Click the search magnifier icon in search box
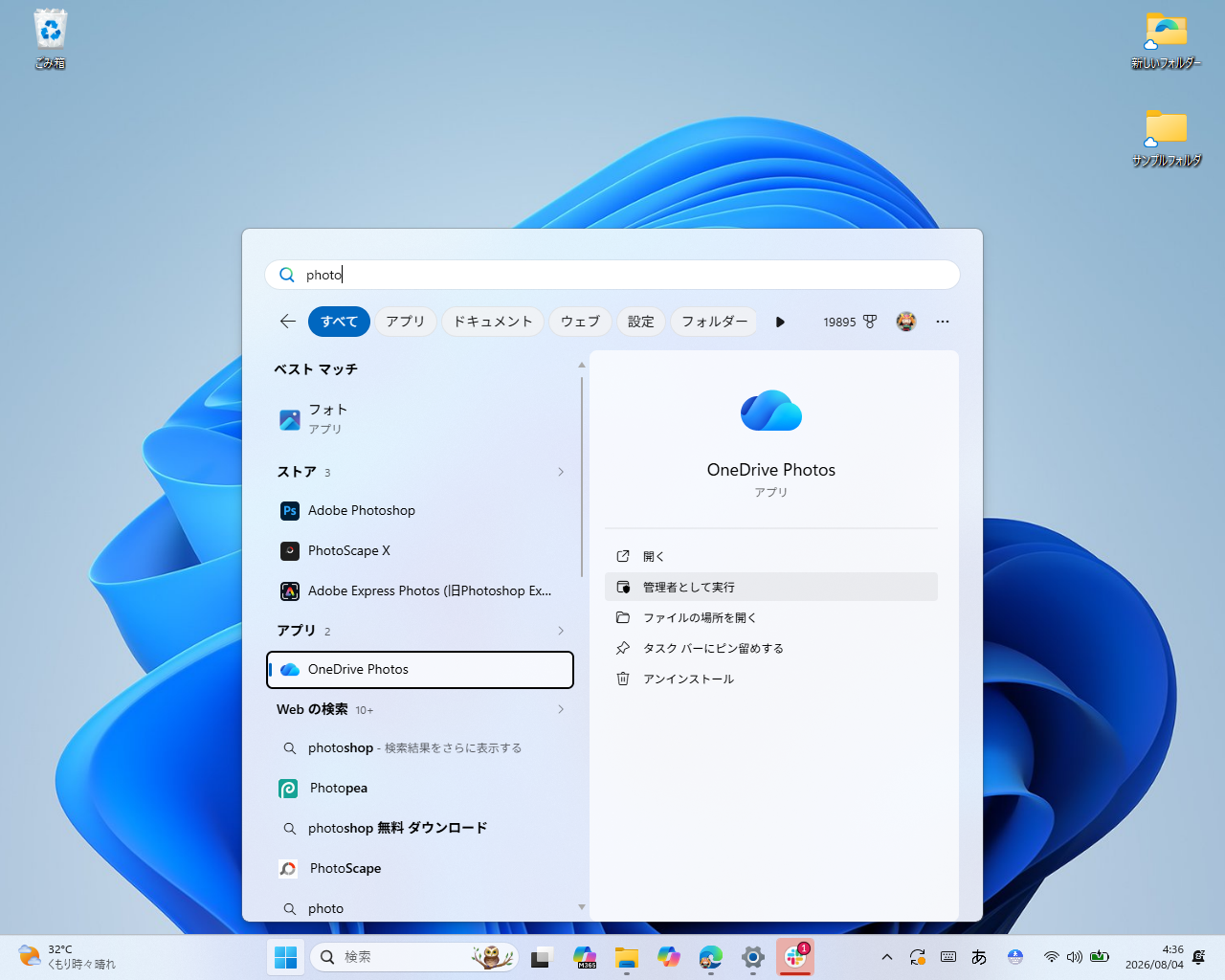The height and width of the screenshot is (980, 1225). (x=286, y=275)
